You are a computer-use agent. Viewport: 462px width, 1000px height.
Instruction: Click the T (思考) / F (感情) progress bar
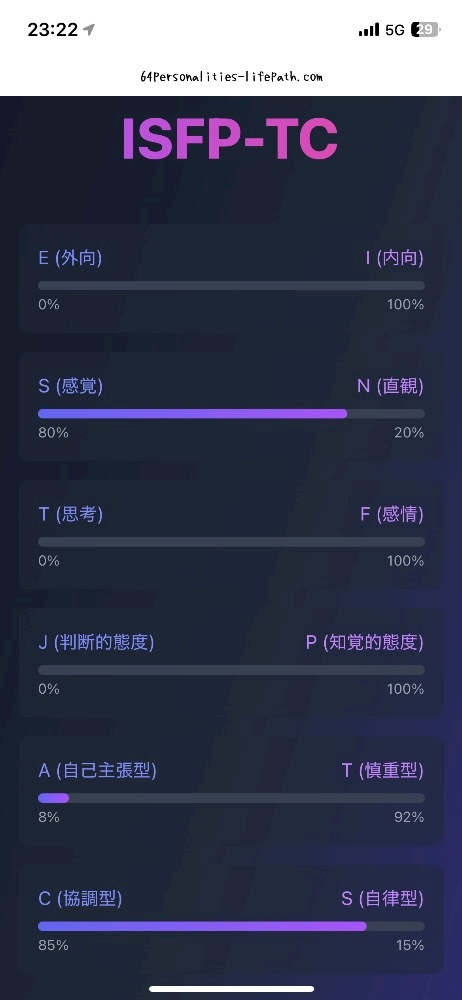(231, 542)
